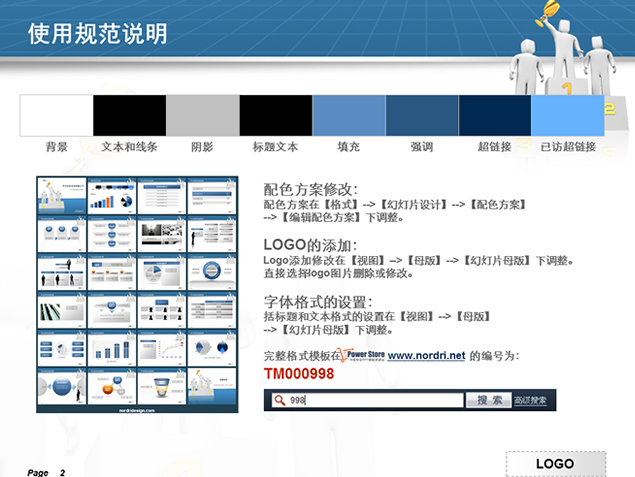635x477 pixels.
Task: Select the white 背景 color swatch
Action: [x=56, y=115]
